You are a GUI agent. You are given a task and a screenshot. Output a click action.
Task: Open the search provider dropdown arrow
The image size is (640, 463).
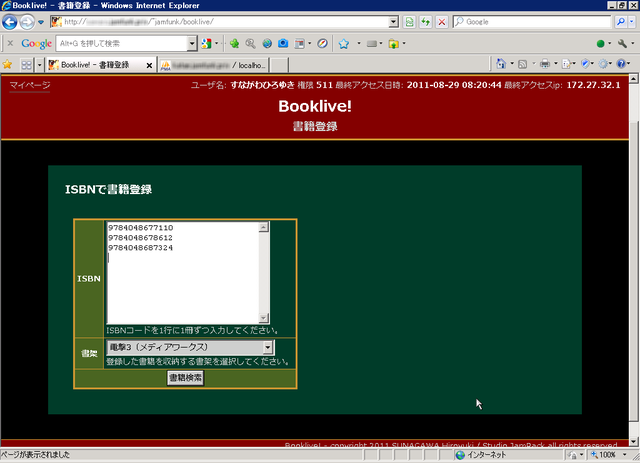click(632, 22)
